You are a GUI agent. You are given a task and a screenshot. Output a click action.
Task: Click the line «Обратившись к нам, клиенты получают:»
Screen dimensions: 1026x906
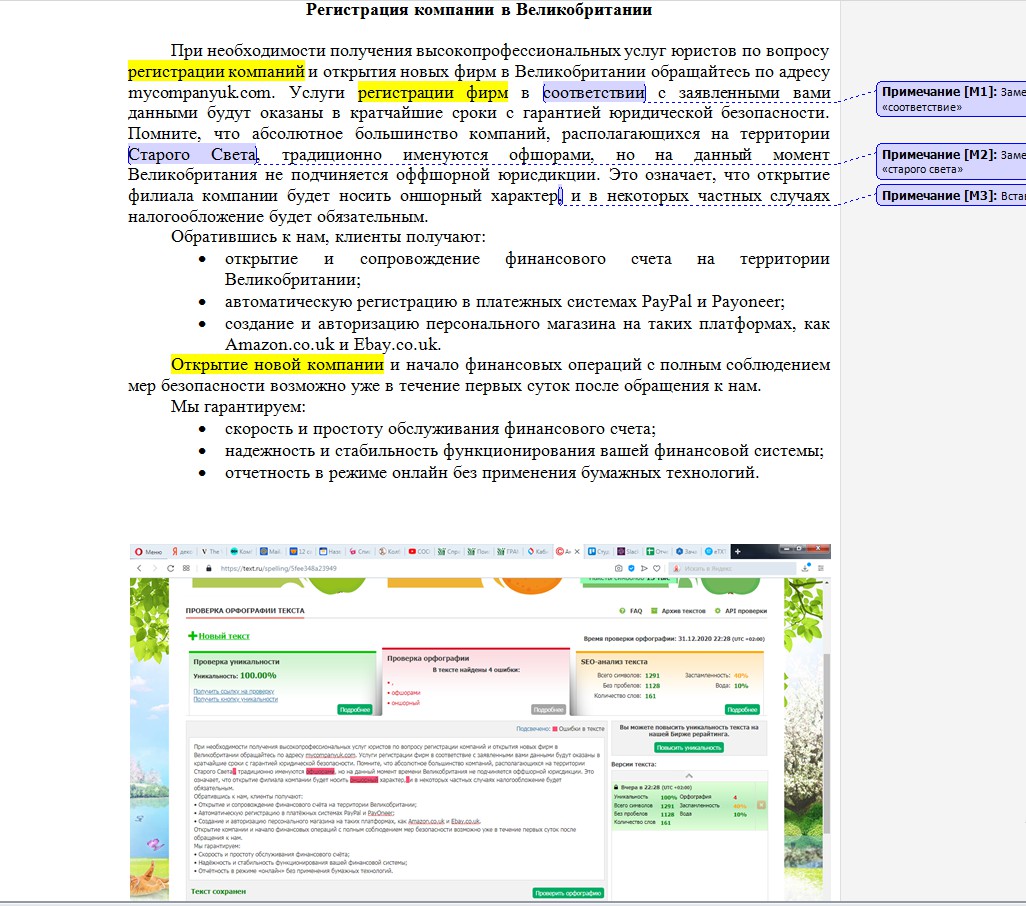click(328, 237)
